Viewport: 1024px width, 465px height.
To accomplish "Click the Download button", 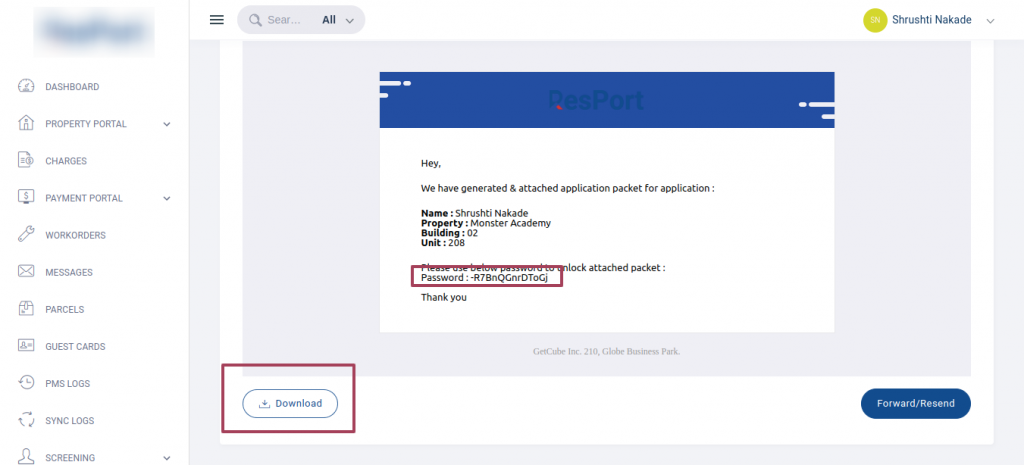I will point(290,403).
